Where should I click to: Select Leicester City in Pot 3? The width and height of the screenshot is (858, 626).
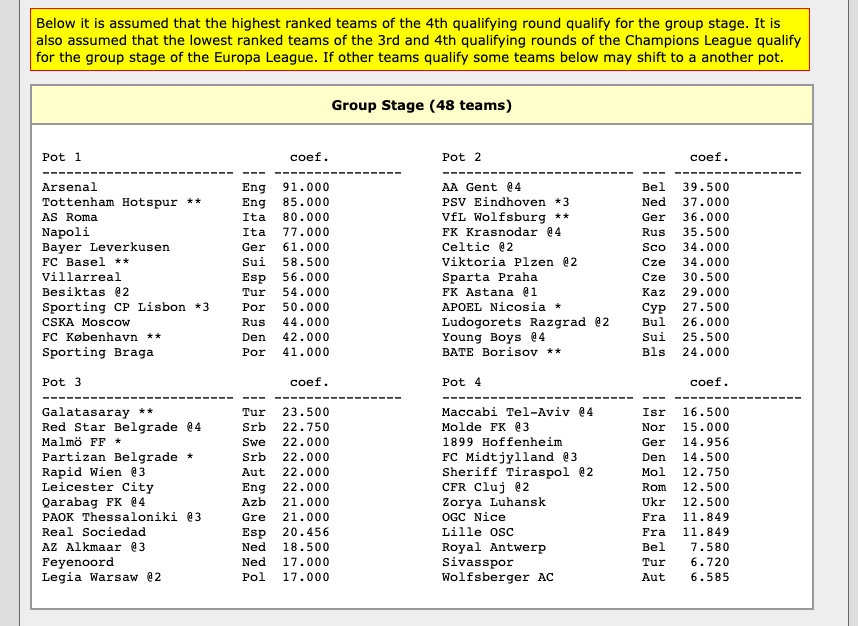98,488
